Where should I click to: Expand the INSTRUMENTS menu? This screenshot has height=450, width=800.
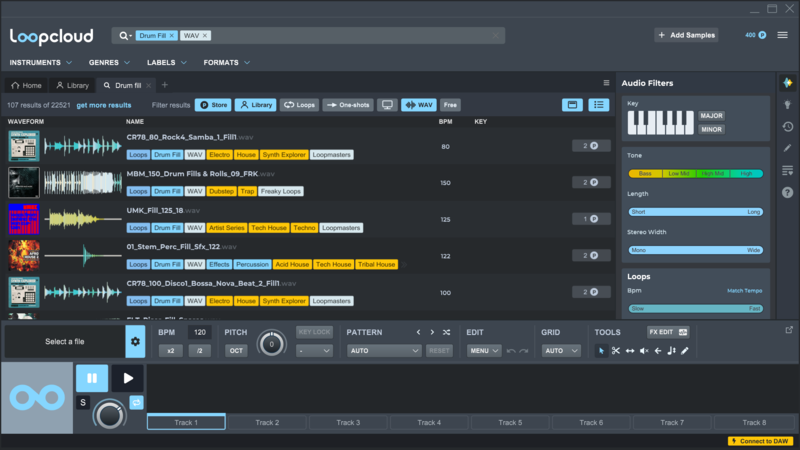click(41, 62)
